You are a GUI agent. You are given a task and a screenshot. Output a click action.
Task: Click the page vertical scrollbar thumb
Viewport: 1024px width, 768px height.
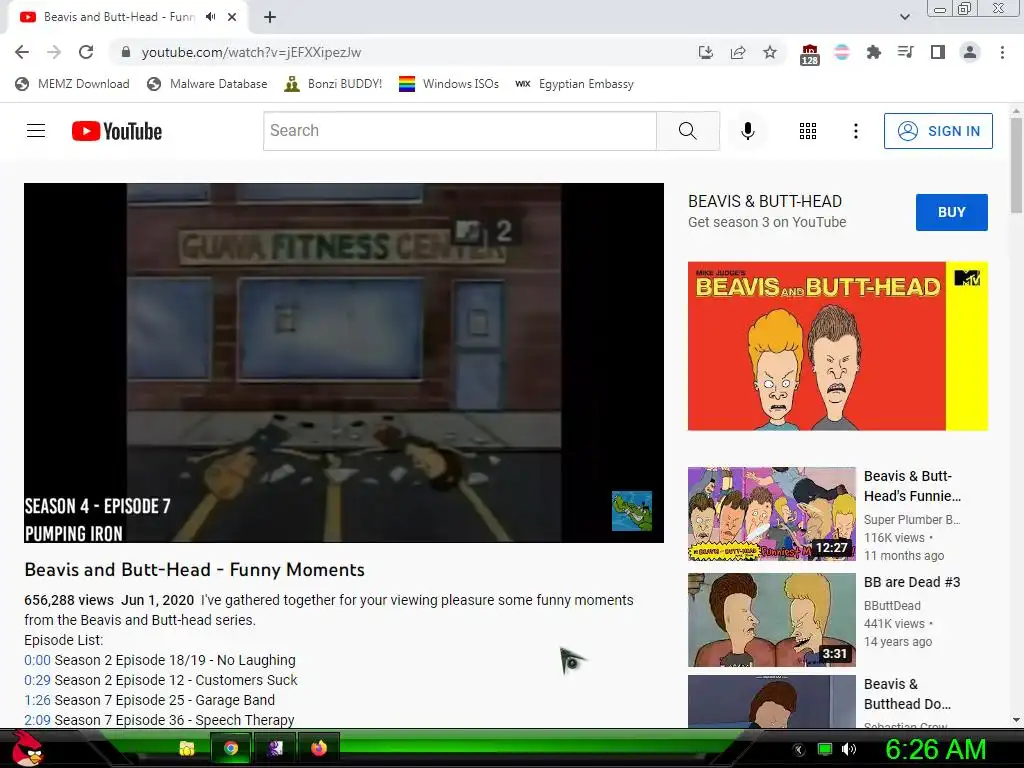click(x=1016, y=165)
